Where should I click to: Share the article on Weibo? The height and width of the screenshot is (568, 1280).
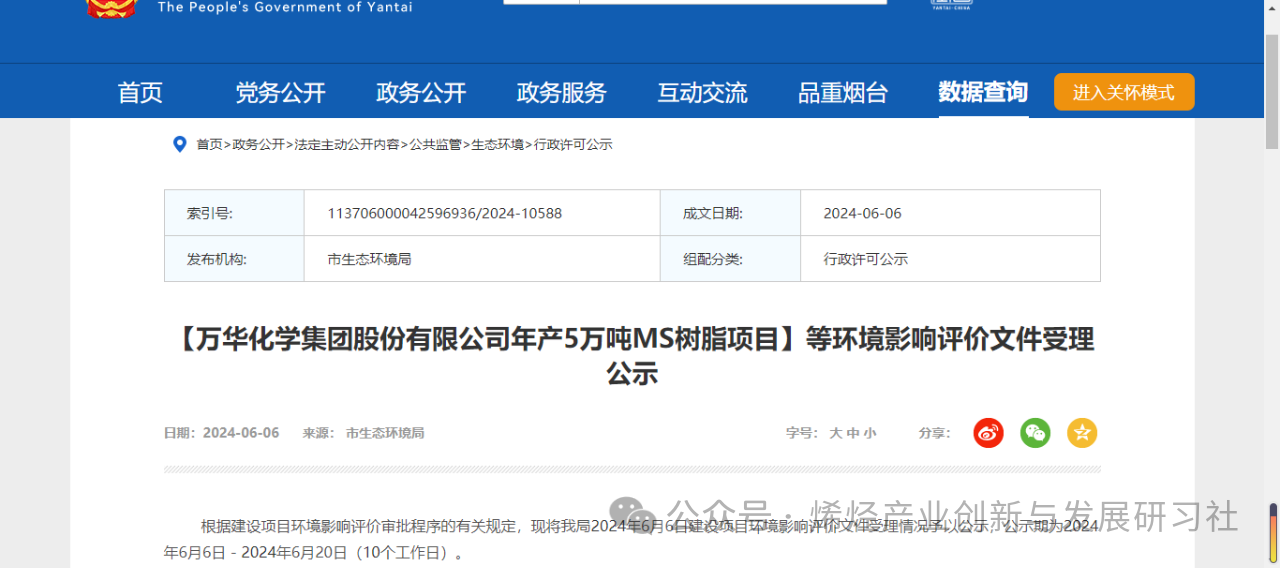coord(988,433)
